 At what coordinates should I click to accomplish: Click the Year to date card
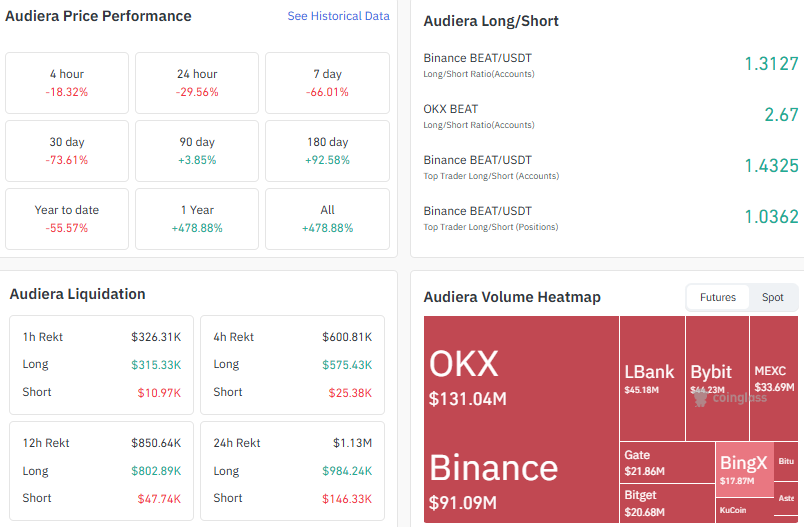pyautogui.click(x=67, y=219)
